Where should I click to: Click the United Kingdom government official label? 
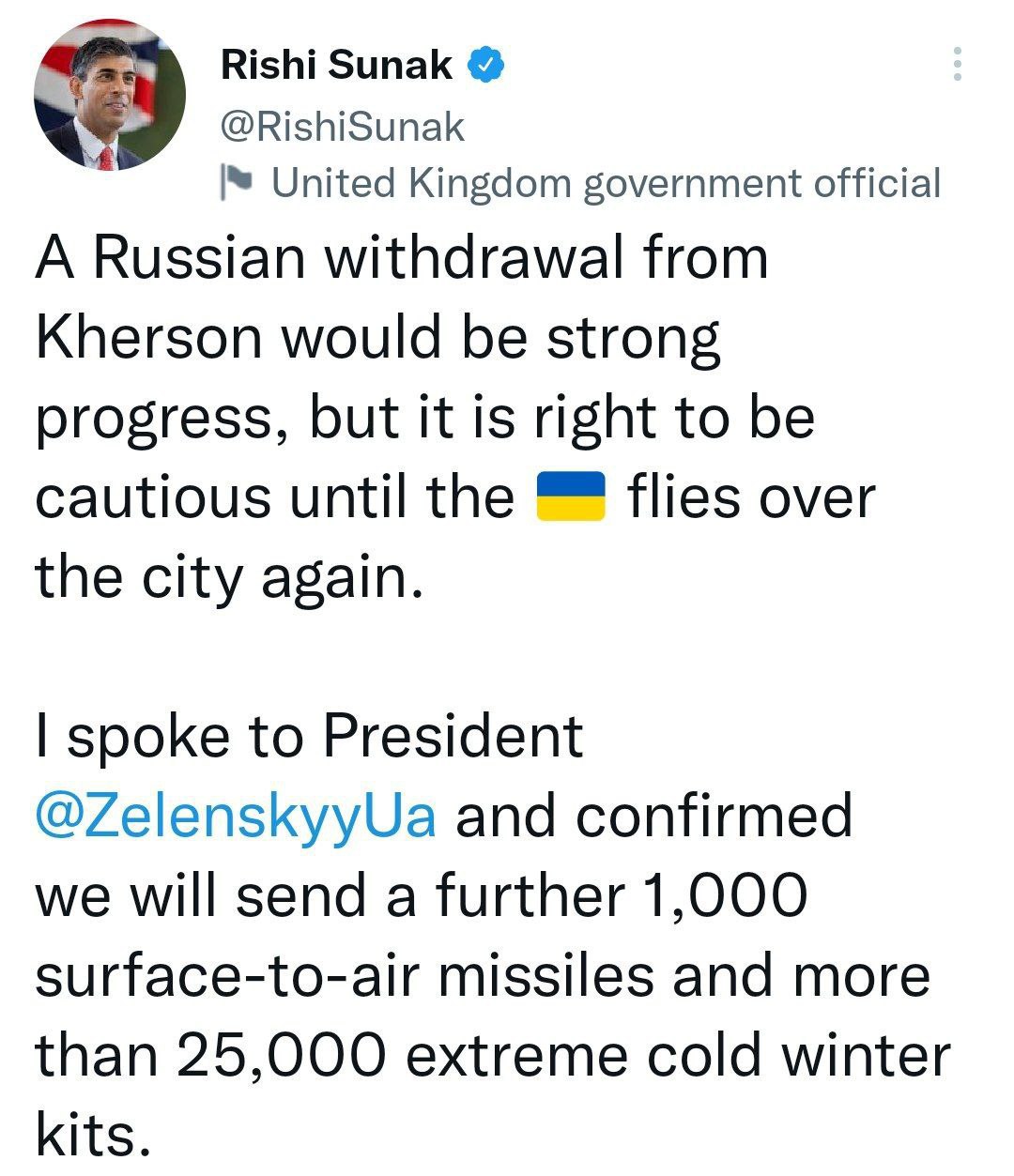[606, 183]
